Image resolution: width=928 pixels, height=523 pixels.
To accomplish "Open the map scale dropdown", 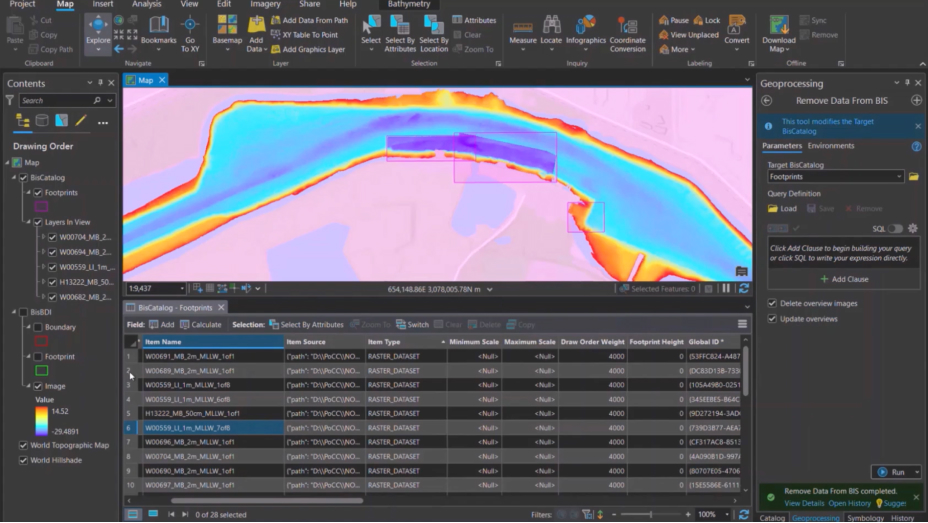I will click(181, 289).
